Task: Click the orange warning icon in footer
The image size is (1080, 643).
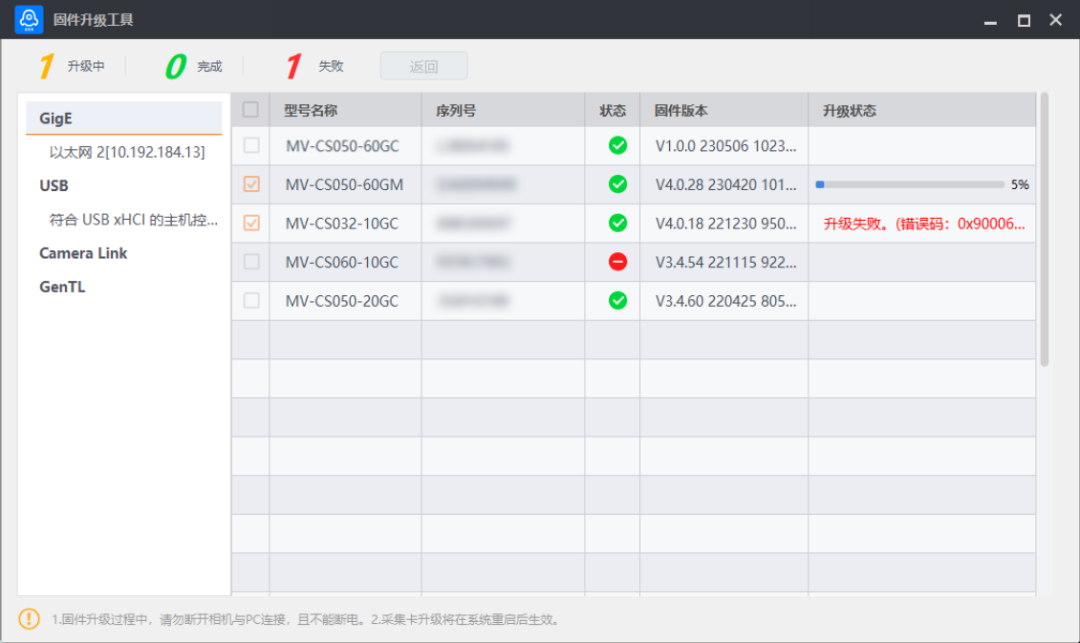Action: coord(29,619)
